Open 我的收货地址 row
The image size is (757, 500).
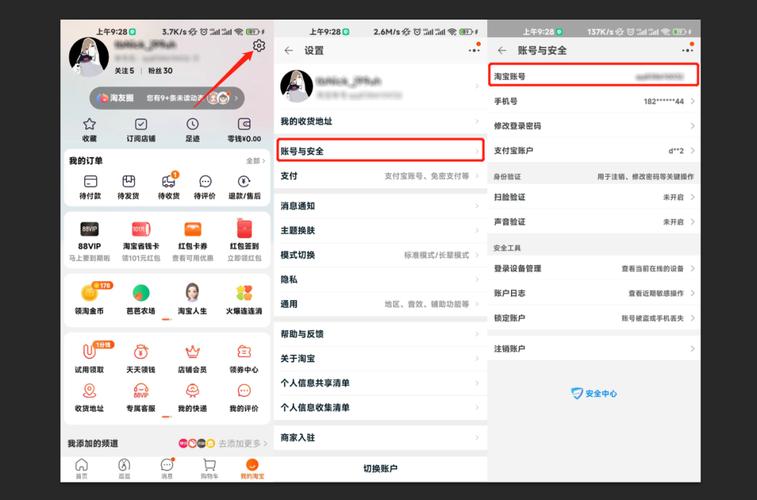point(380,121)
